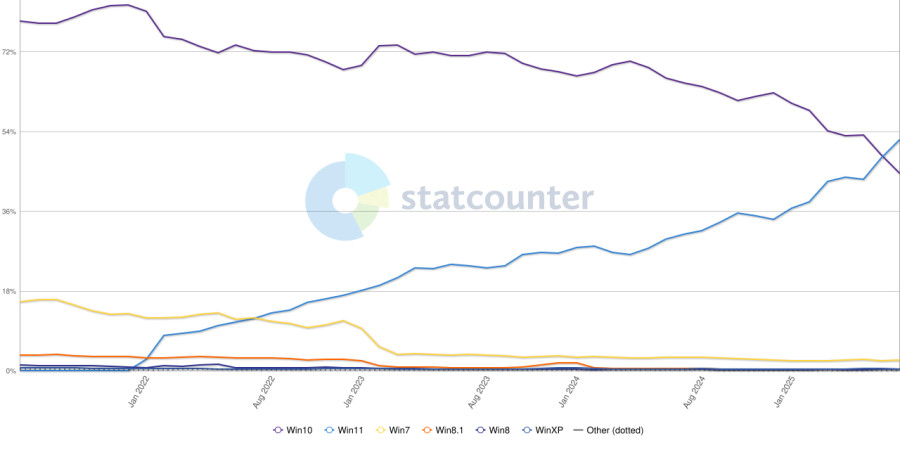Hide the Win7 series via its legend label
This screenshot has height=450, width=900.
pyautogui.click(x=400, y=431)
